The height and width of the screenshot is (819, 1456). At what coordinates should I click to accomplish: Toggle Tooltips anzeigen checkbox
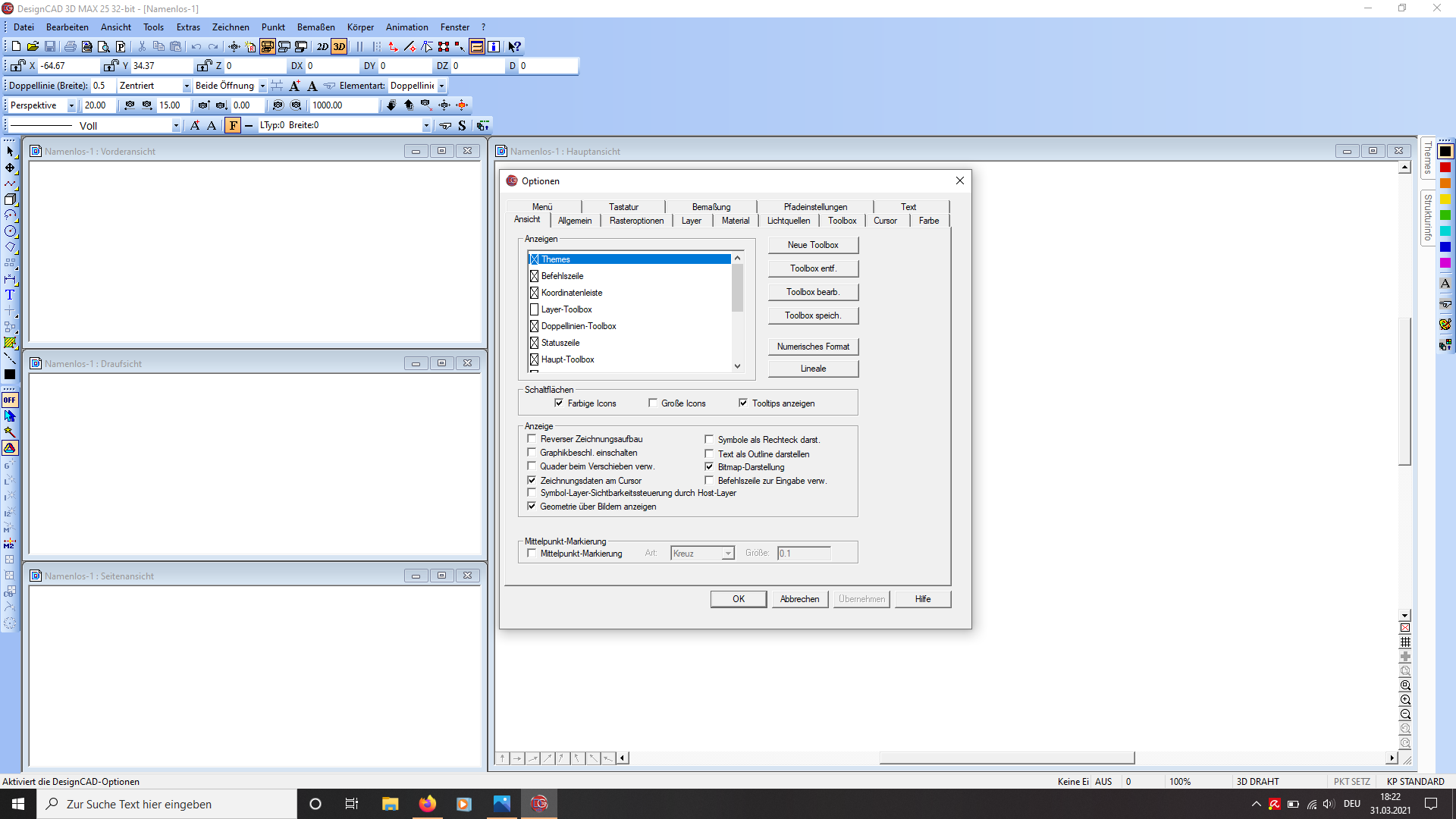(x=743, y=403)
